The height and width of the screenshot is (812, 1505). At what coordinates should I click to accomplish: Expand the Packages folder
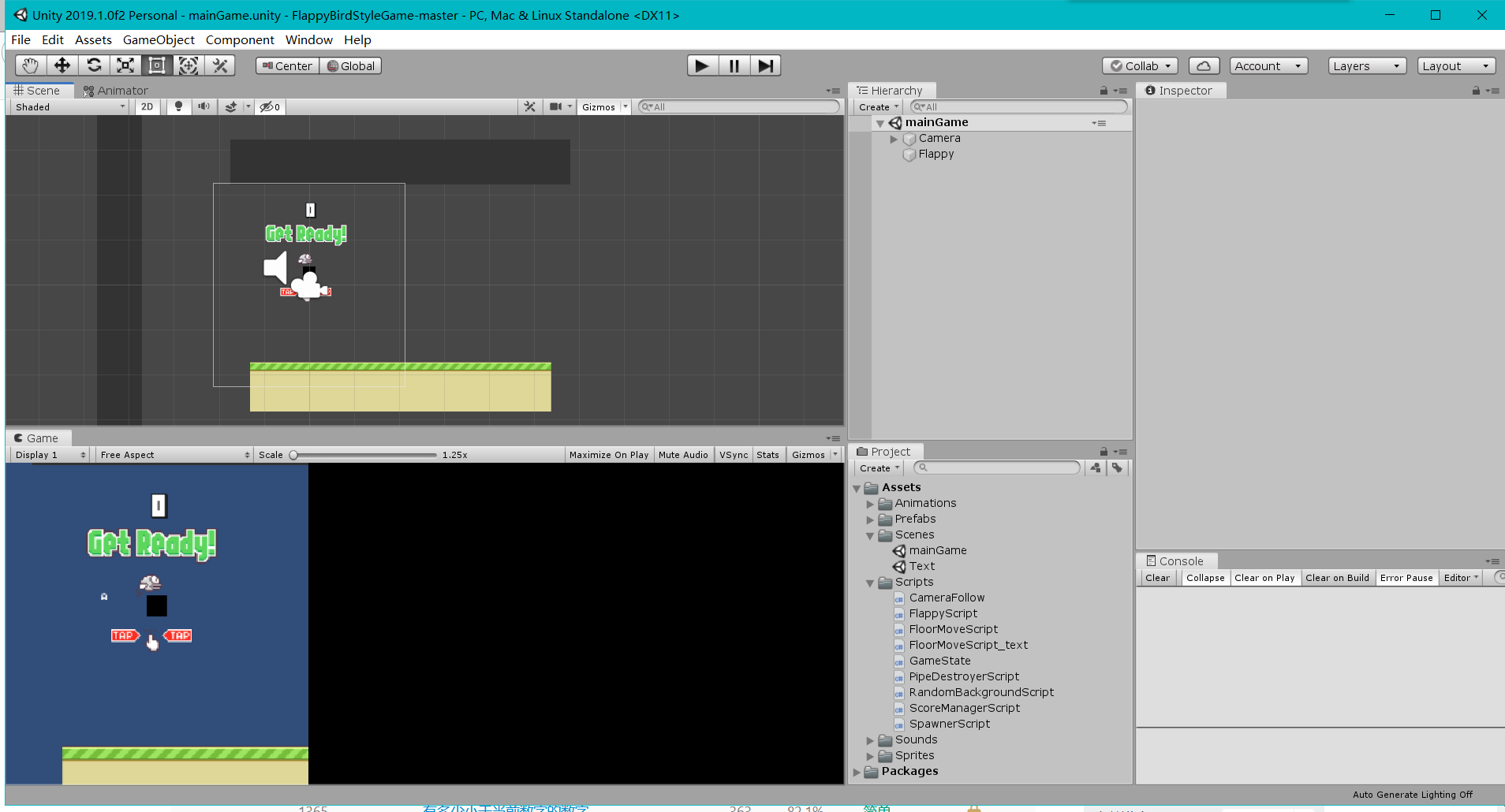(x=857, y=772)
